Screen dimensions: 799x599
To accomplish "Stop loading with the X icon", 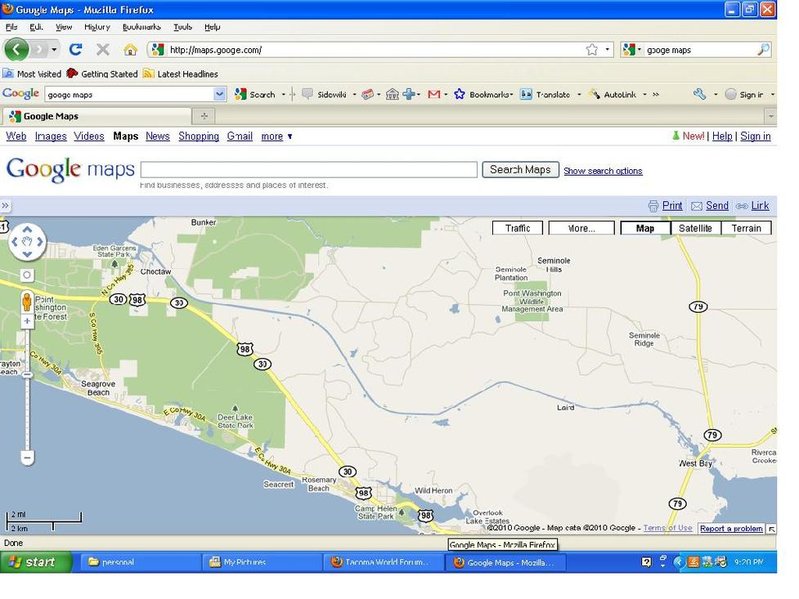I will click(103, 49).
